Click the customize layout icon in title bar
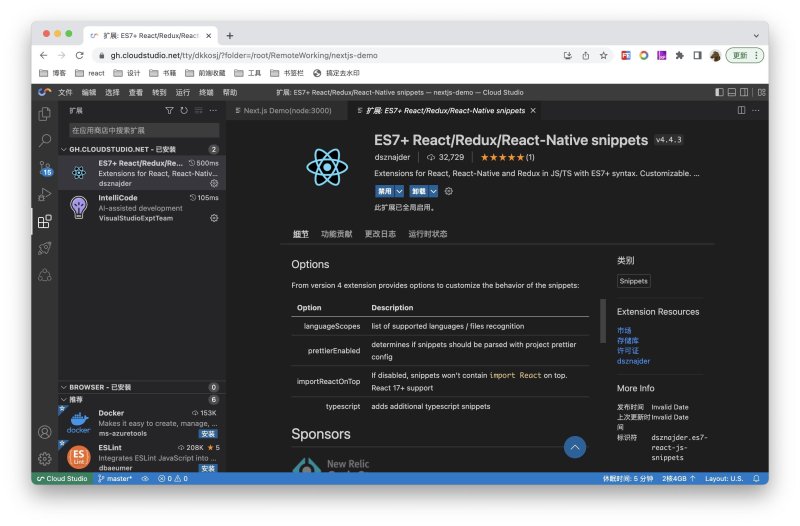 [x=761, y=92]
